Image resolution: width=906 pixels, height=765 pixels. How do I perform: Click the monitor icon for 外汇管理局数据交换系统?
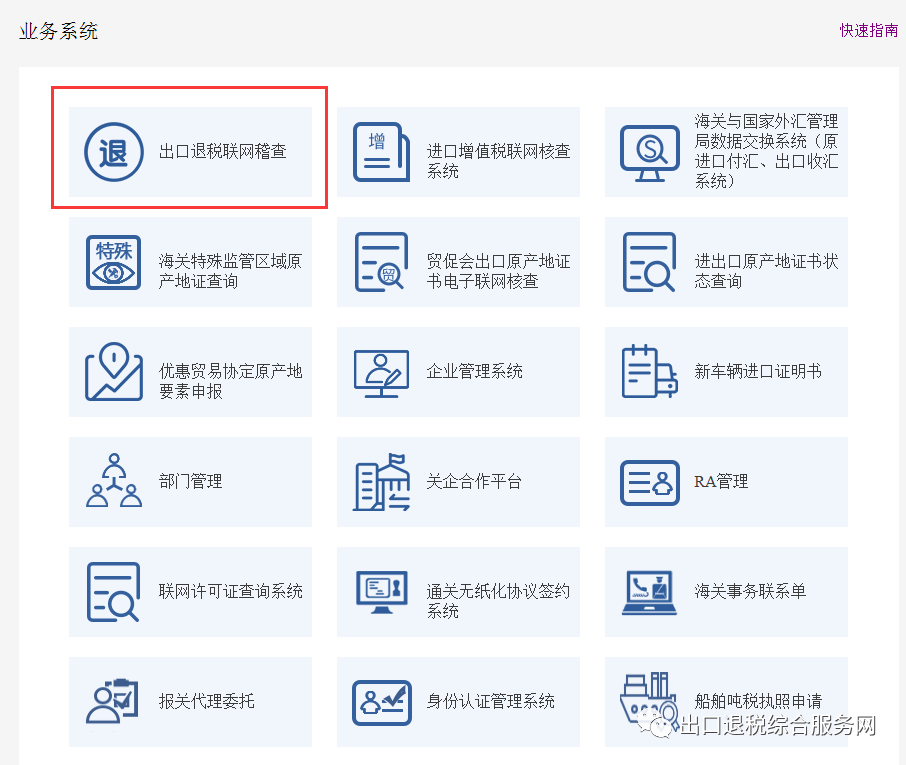(x=649, y=152)
